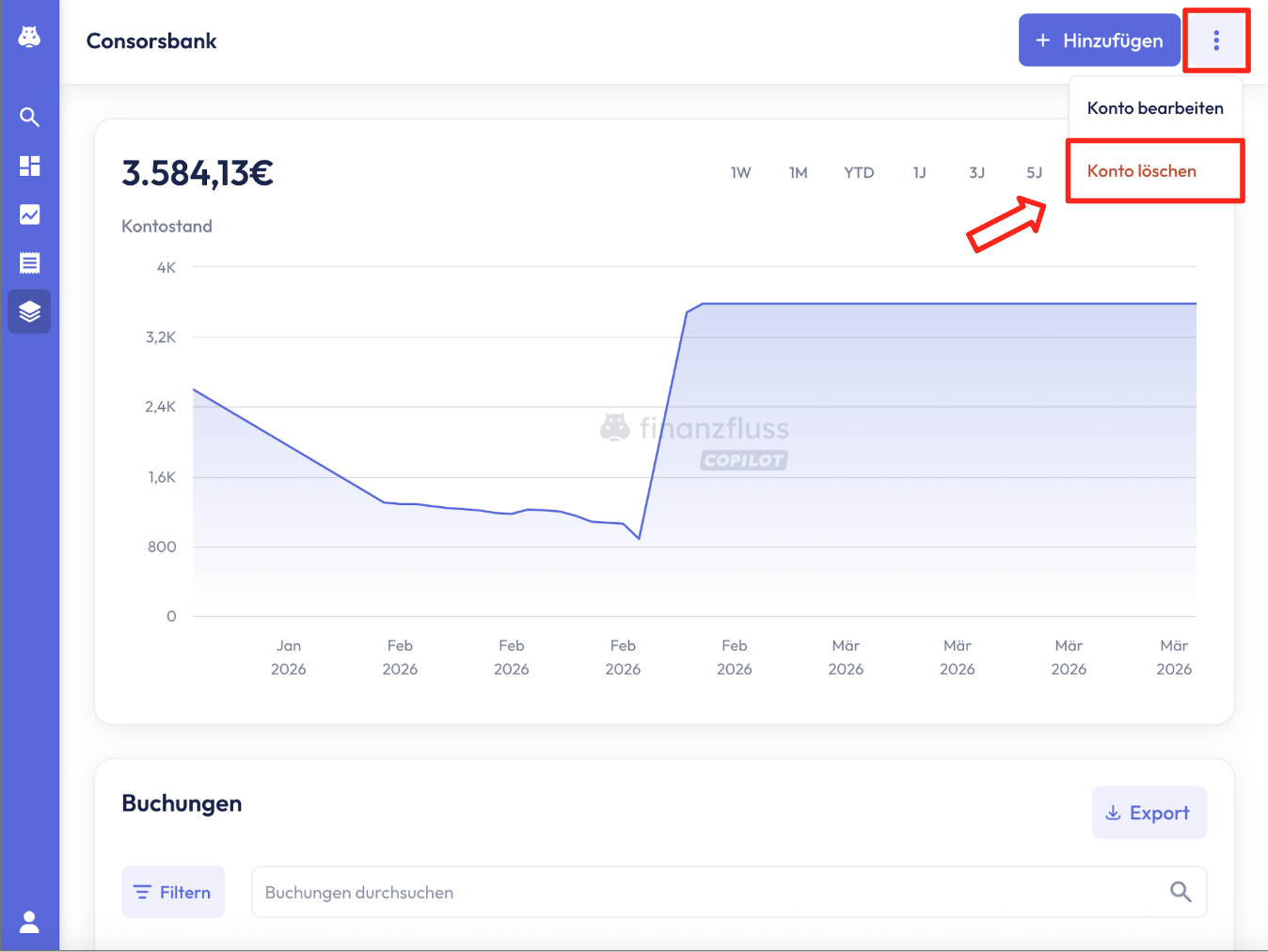Choose 'Konto bearbeiten' from the menu
1268x952 pixels.
point(1155,108)
